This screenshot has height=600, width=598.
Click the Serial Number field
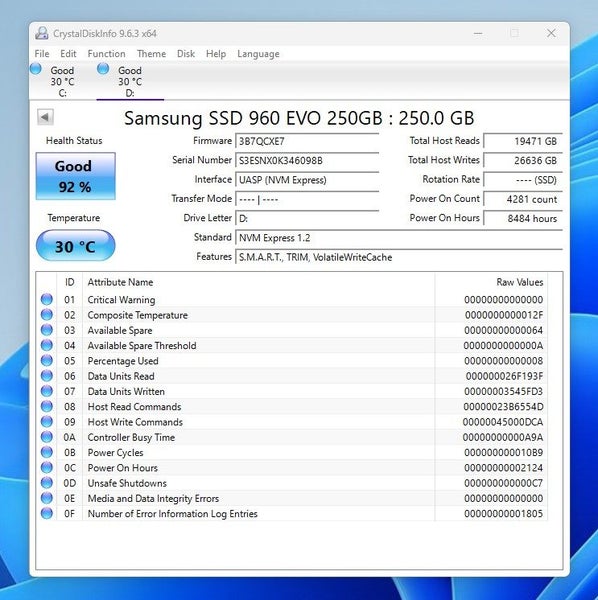tap(307, 160)
